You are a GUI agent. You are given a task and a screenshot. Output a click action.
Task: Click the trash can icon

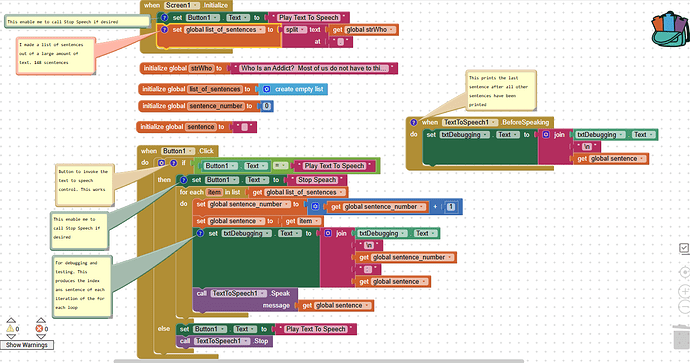(x=681, y=337)
